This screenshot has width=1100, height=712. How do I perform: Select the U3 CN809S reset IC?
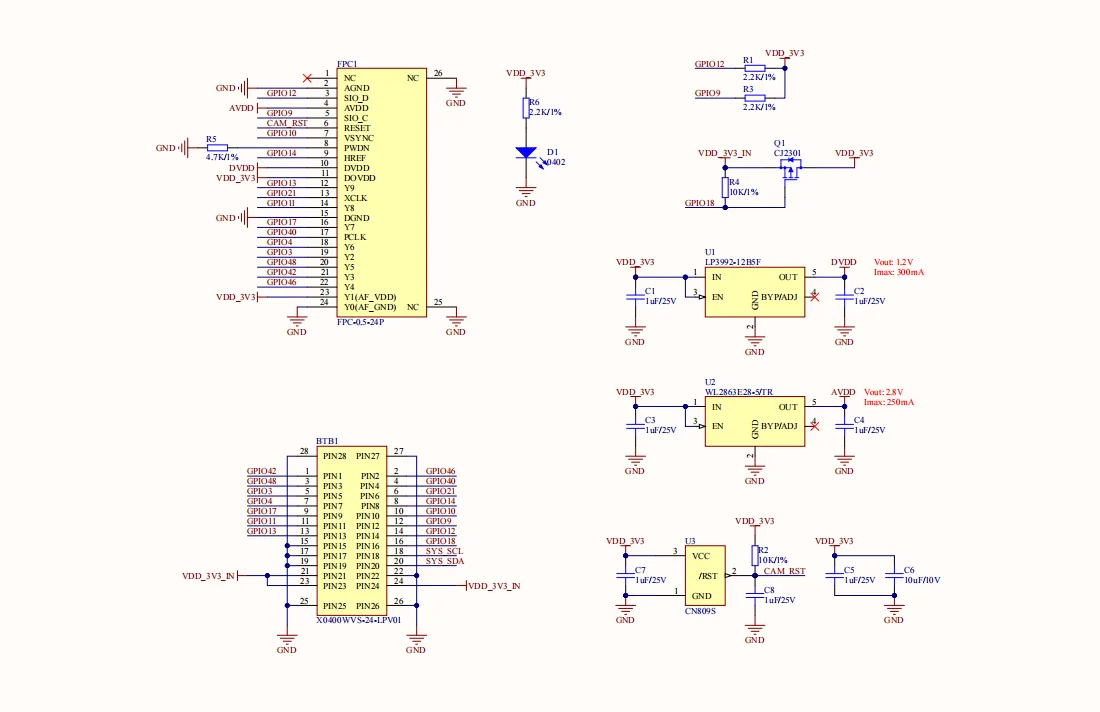tap(704, 576)
